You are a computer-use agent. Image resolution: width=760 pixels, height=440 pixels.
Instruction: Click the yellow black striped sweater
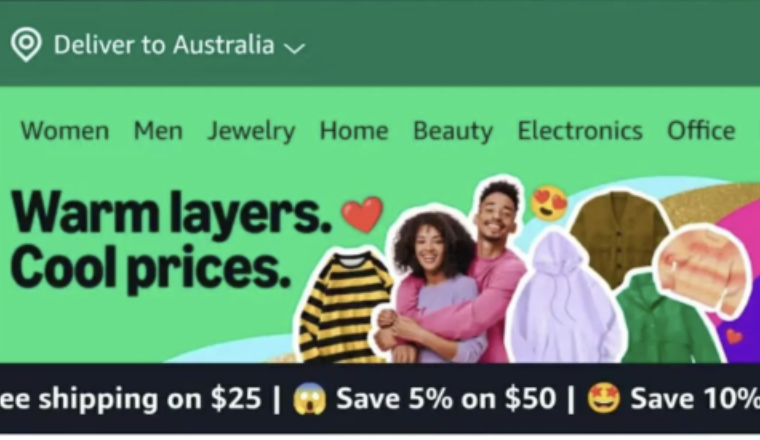click(x=343, y=307)
